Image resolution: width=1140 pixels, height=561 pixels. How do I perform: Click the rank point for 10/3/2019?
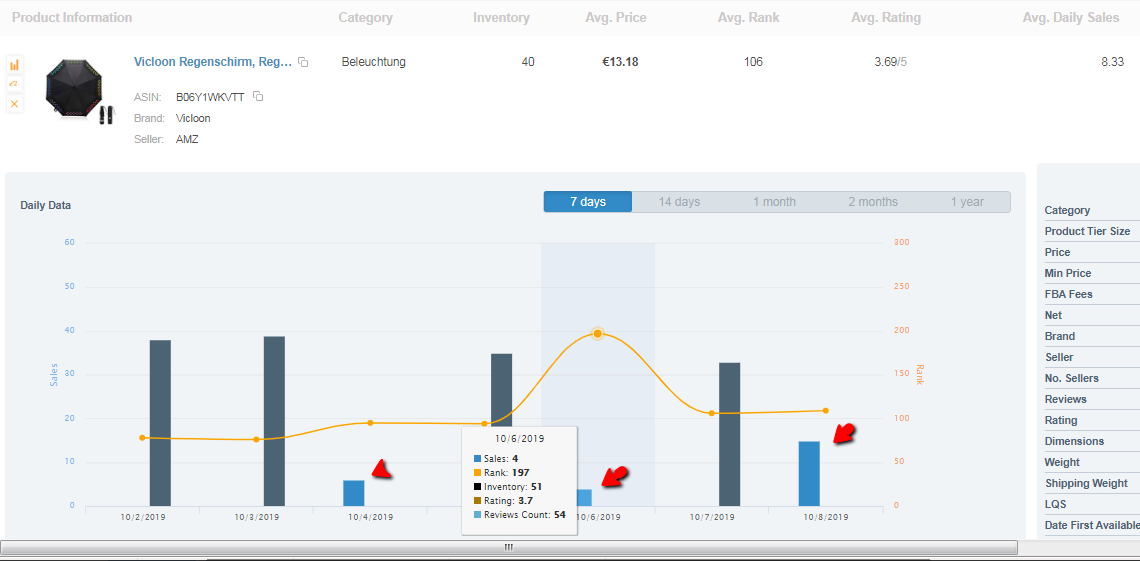click(257, 440)
